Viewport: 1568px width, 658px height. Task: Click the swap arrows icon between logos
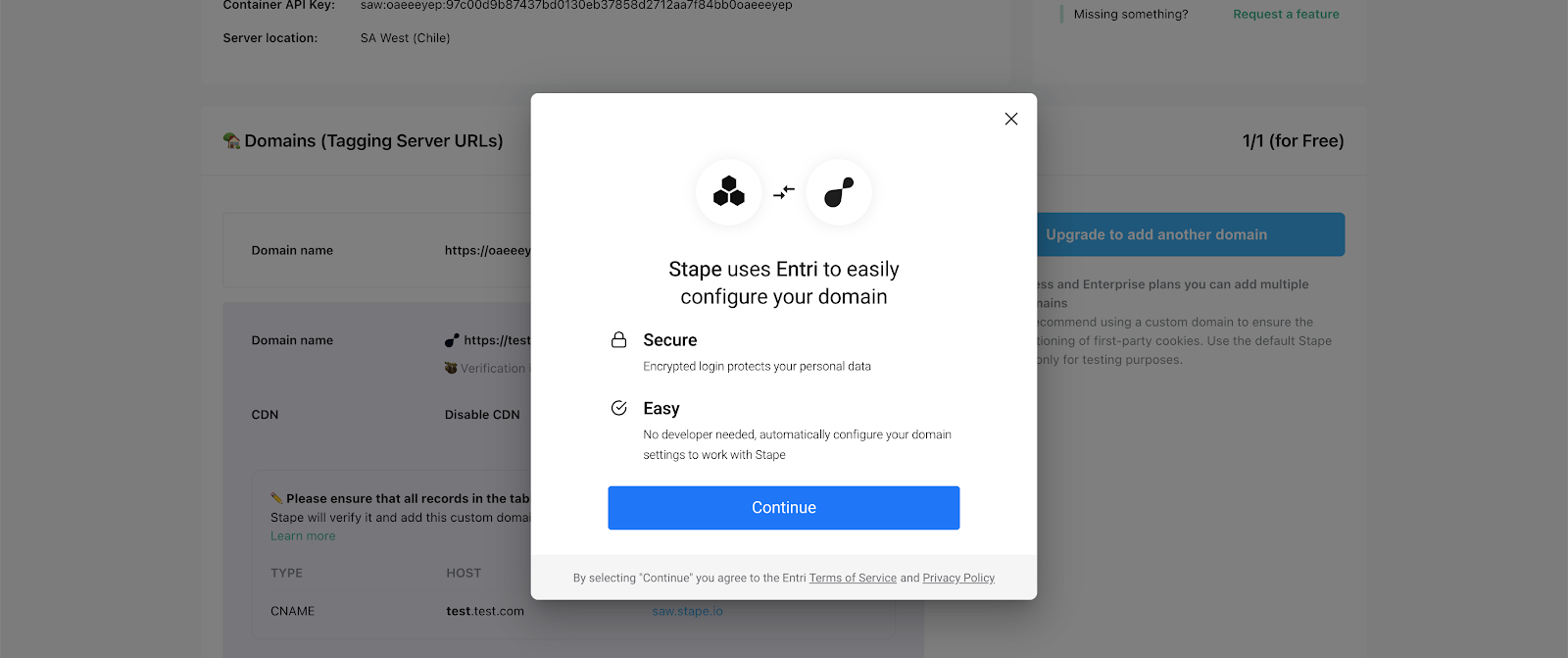pos(784,192)
